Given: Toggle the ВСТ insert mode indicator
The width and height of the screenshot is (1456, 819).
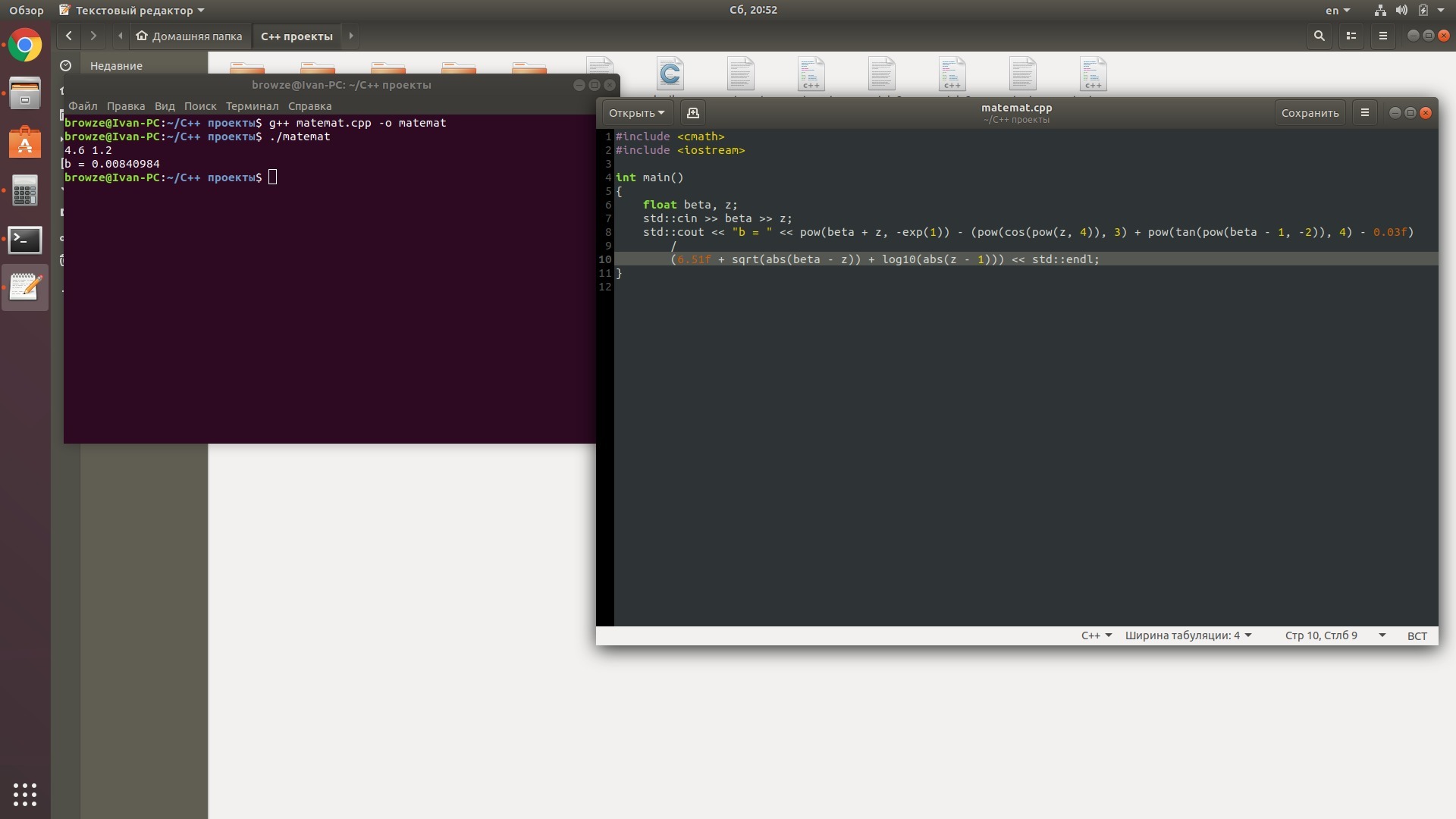Looking at the screenshot, I should [x=1417, y=635].
